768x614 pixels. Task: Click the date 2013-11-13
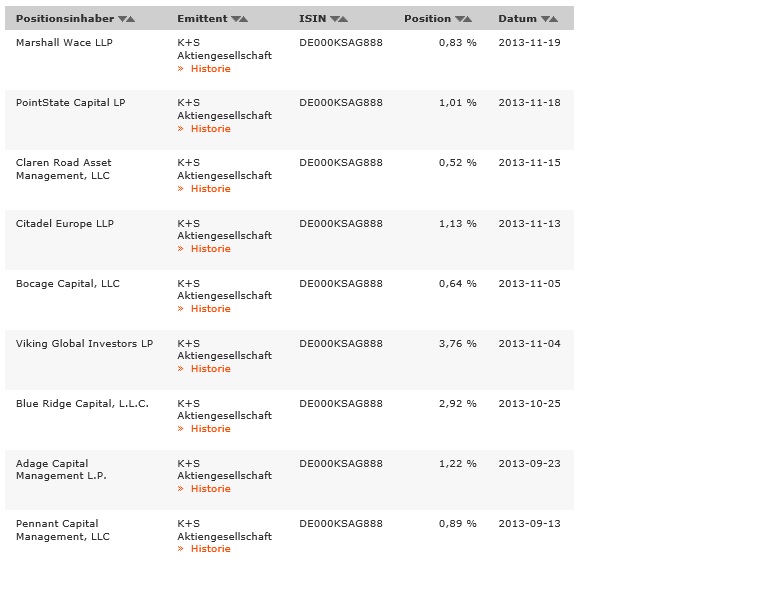[529, 224]
